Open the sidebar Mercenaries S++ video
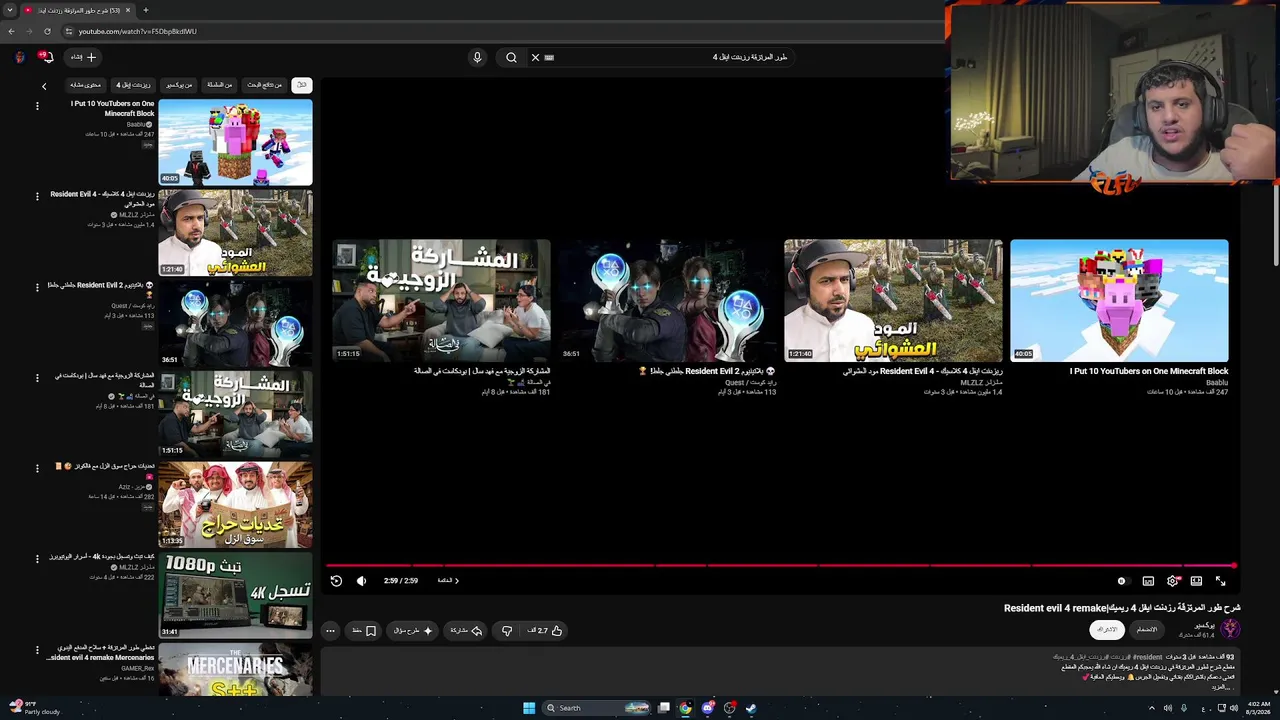 pos(235,670)
